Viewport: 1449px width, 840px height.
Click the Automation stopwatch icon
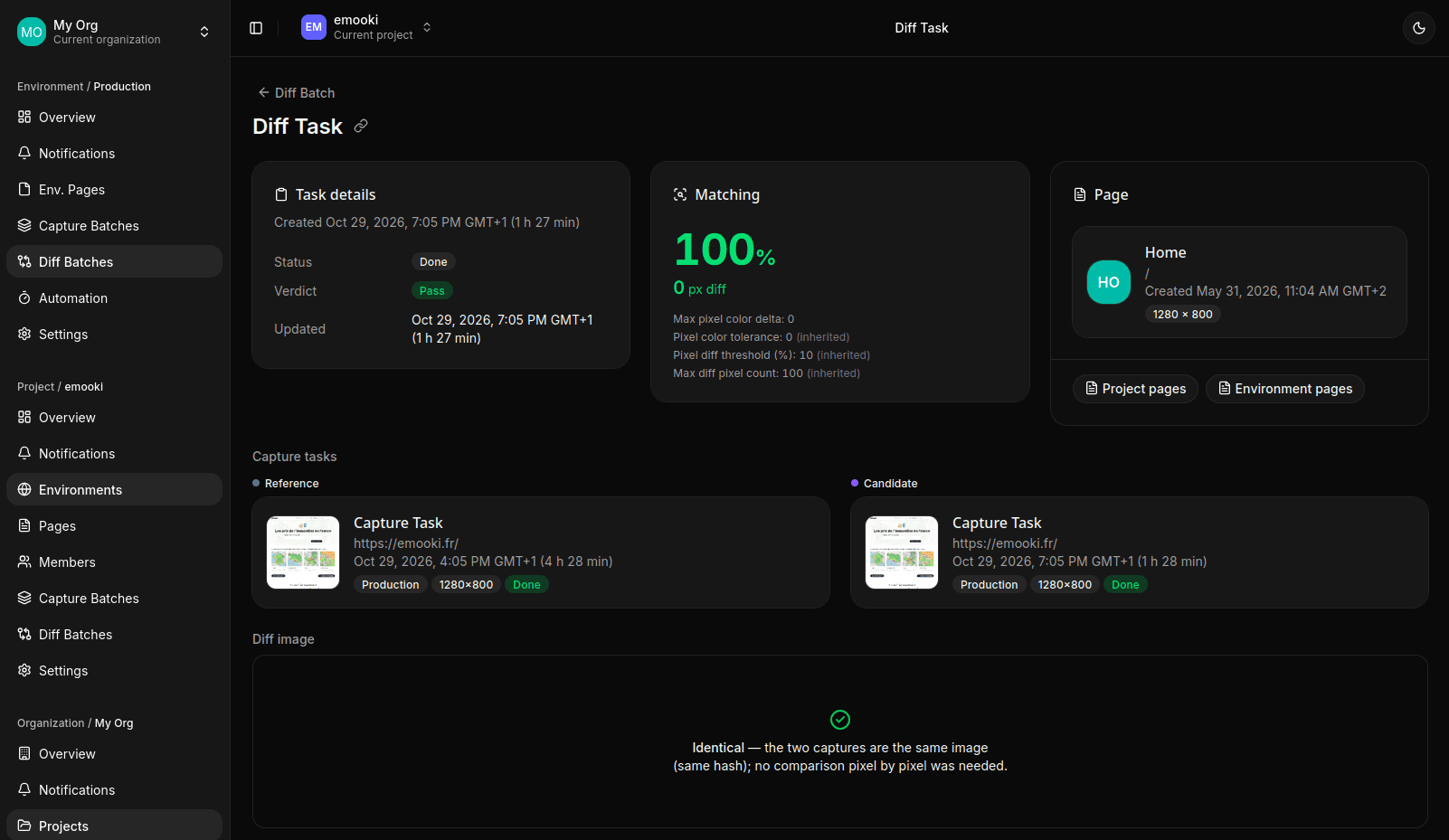tap(24, 297)
